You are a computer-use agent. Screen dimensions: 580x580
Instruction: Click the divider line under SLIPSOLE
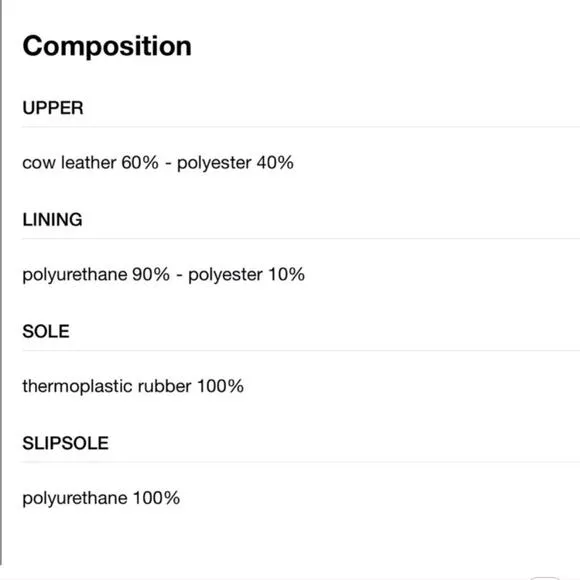point(301,462)
